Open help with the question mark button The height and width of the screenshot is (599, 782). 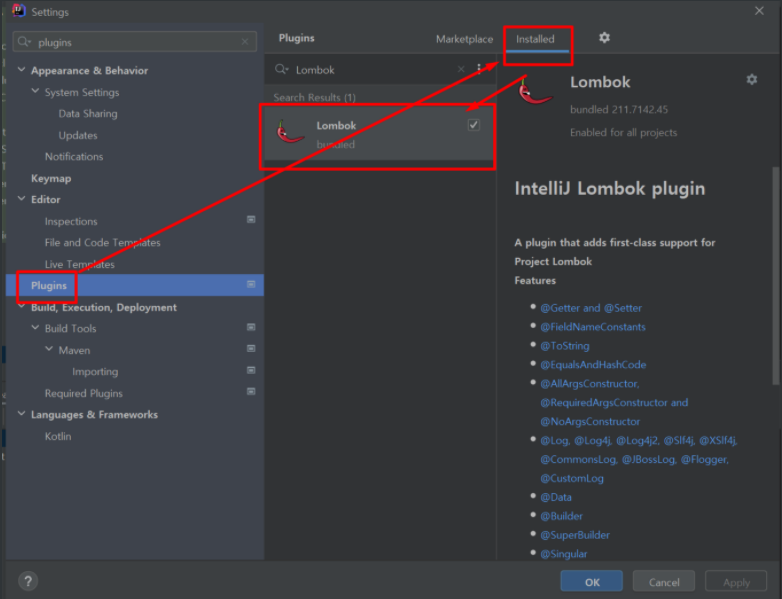coord(28,581)
